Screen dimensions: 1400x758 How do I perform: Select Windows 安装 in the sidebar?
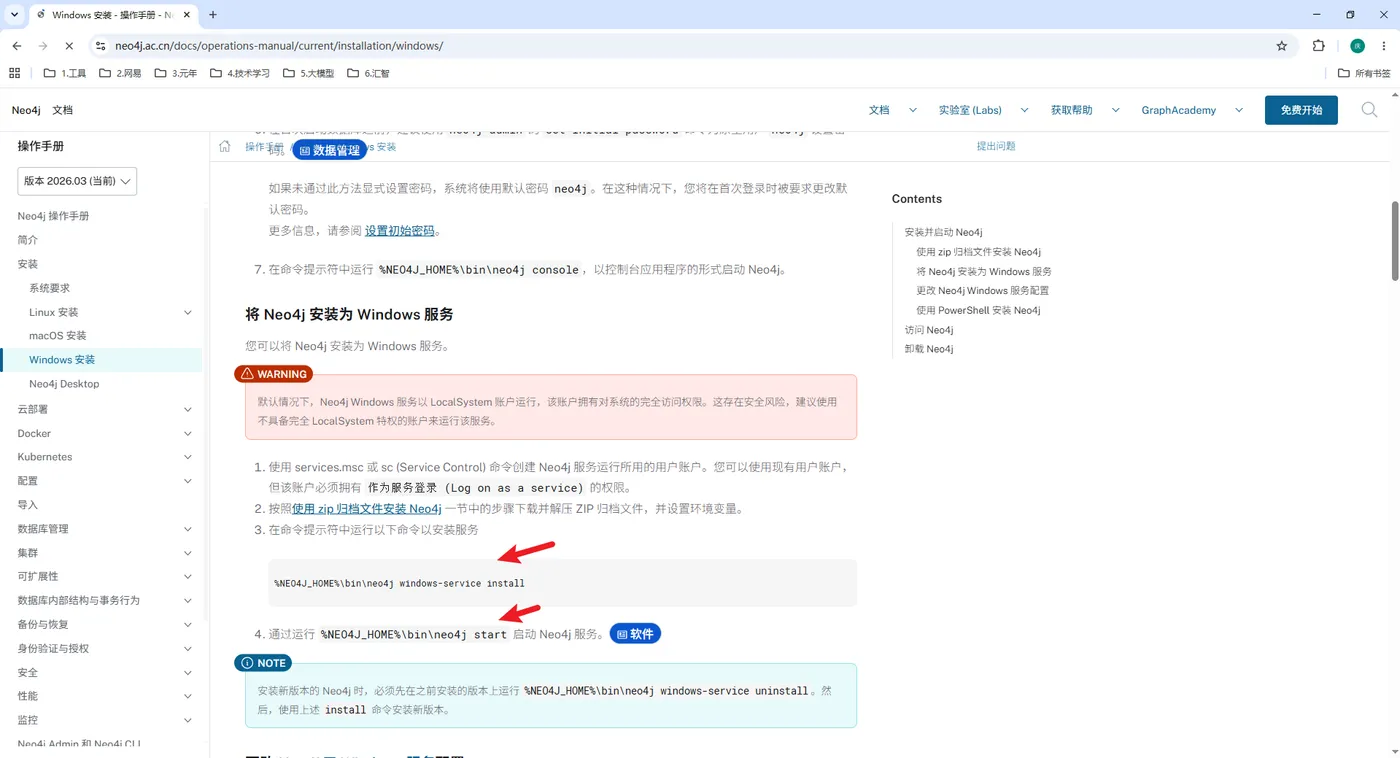pos(62,360)
